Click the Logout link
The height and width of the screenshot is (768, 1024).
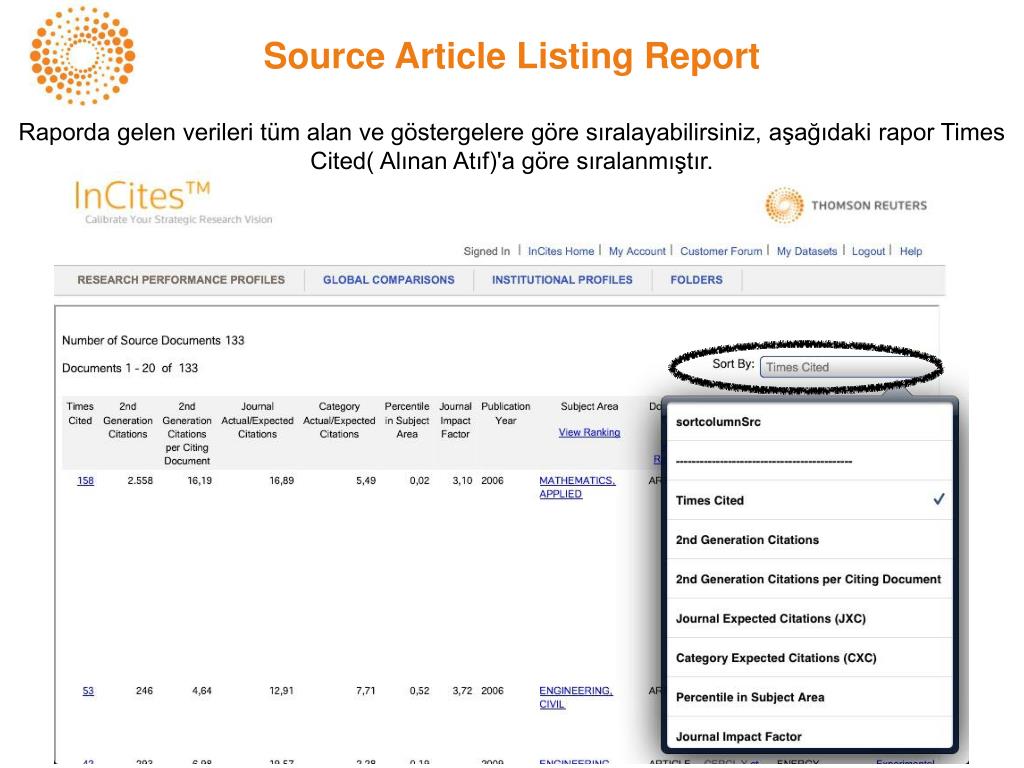pos(868,251)
